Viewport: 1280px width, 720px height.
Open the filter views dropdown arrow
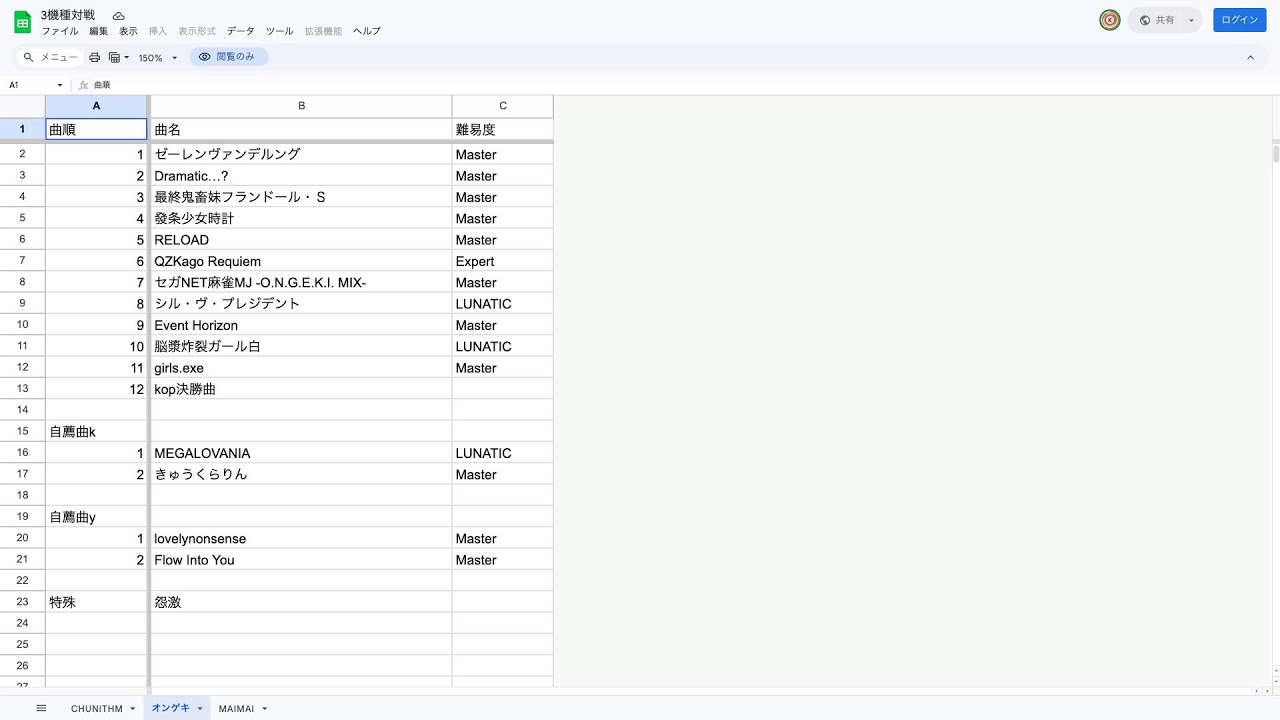(x=127, y=58)
